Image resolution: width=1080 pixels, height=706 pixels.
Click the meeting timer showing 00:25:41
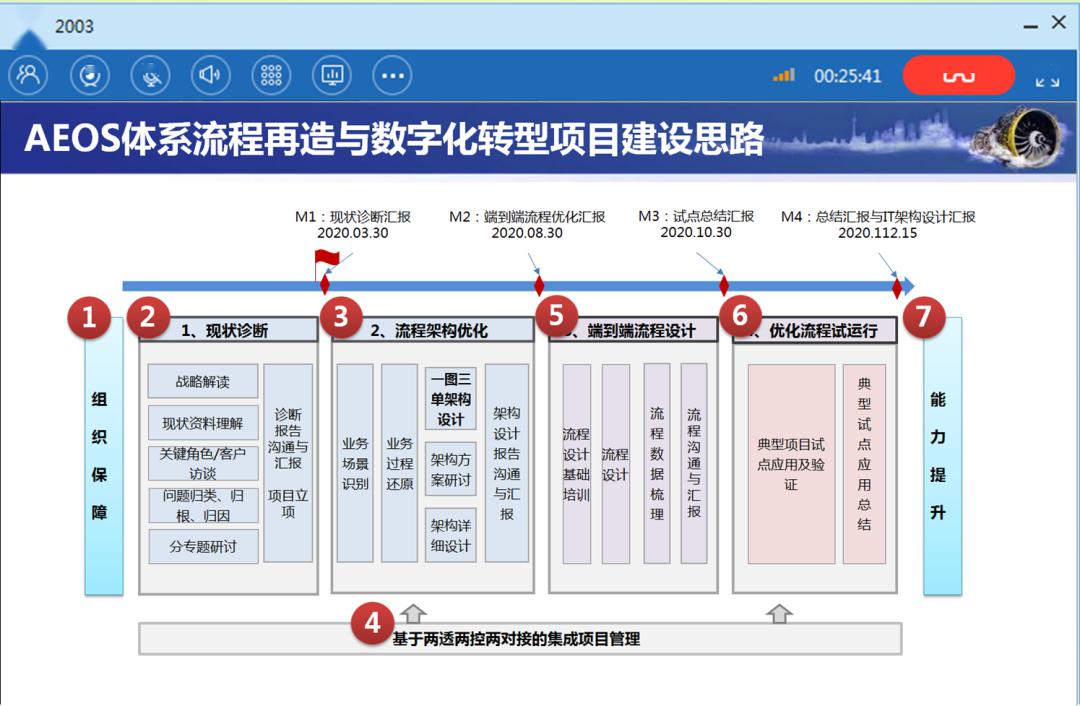[x=848, y=73]
